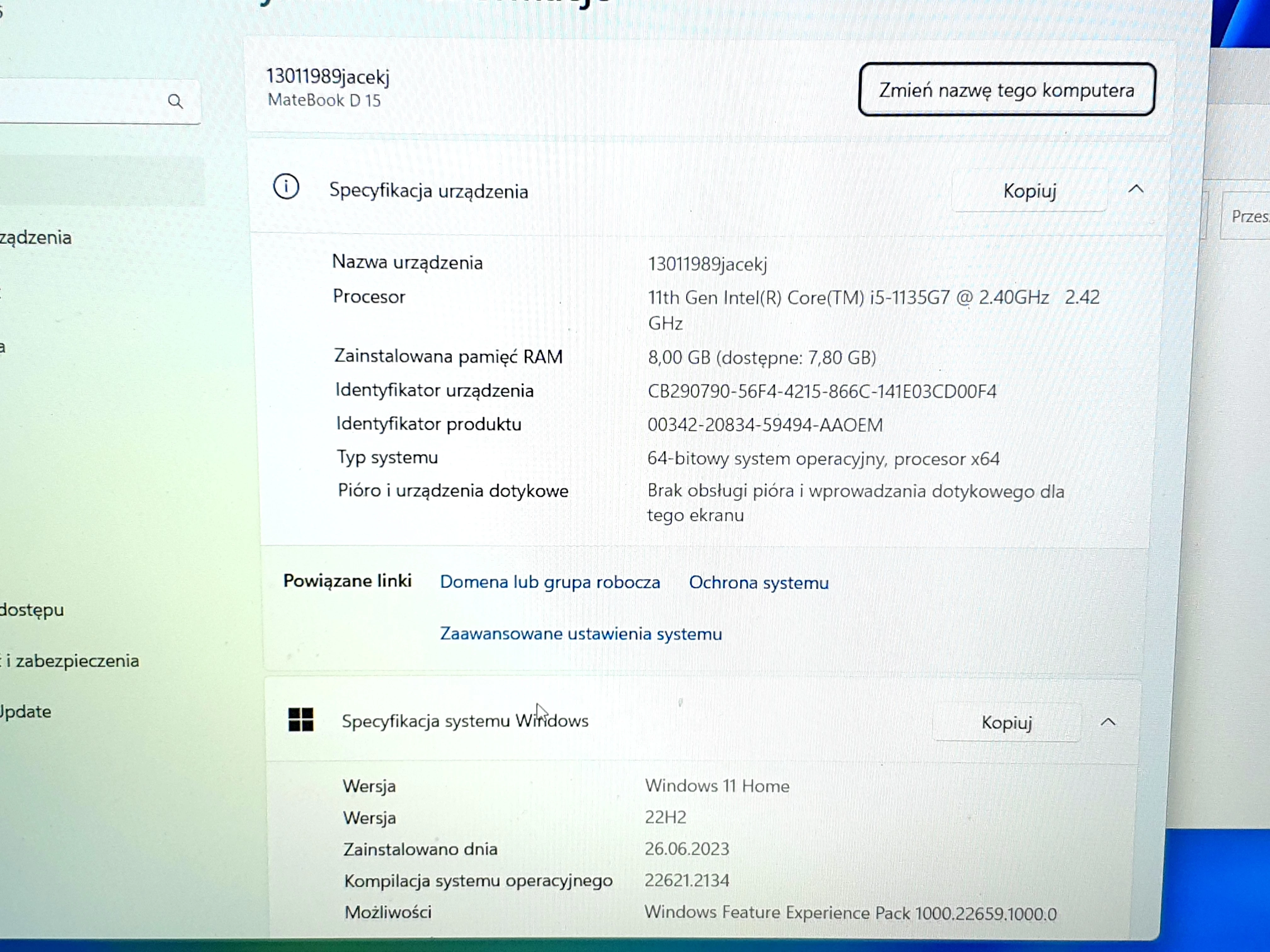
Task: Collapse the Specyfikacja urządzenia section chevron
Action: (1136, 190)
